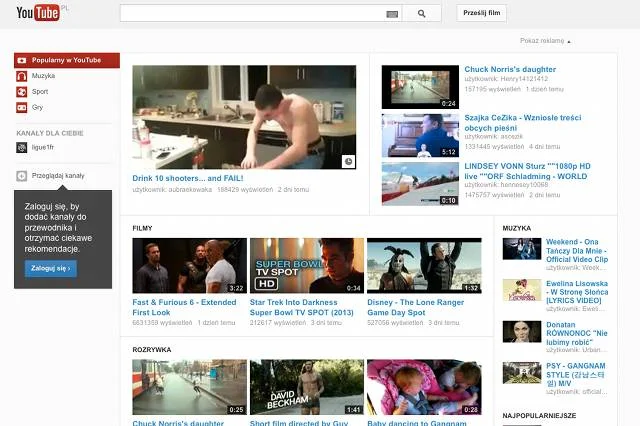Open 'Donatan RÓWNONOC' title link
Image resolution: width=640 pixels, height=426 pixels.
(577, 333)
